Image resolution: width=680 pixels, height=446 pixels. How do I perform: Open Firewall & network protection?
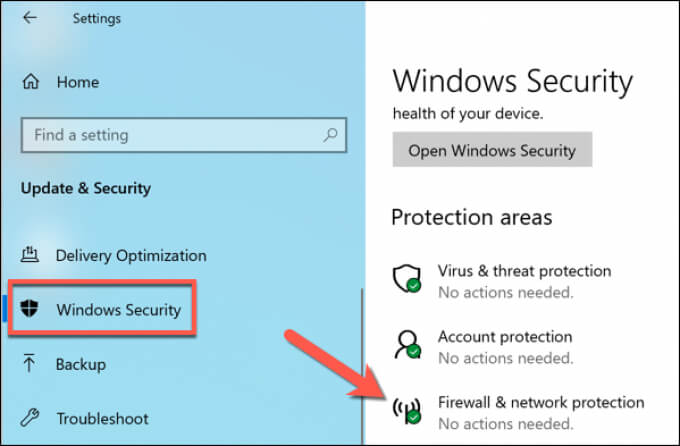[541, 403]
